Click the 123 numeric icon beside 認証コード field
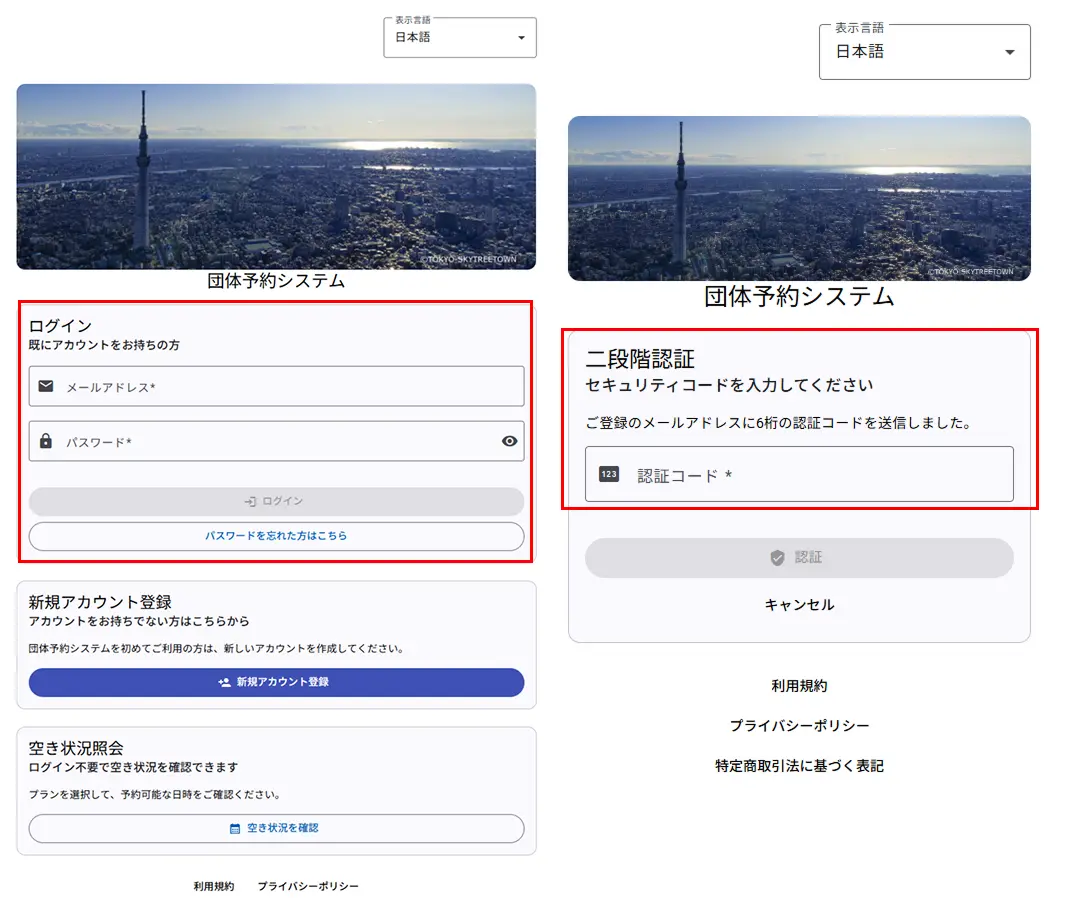 coord(608,474)
